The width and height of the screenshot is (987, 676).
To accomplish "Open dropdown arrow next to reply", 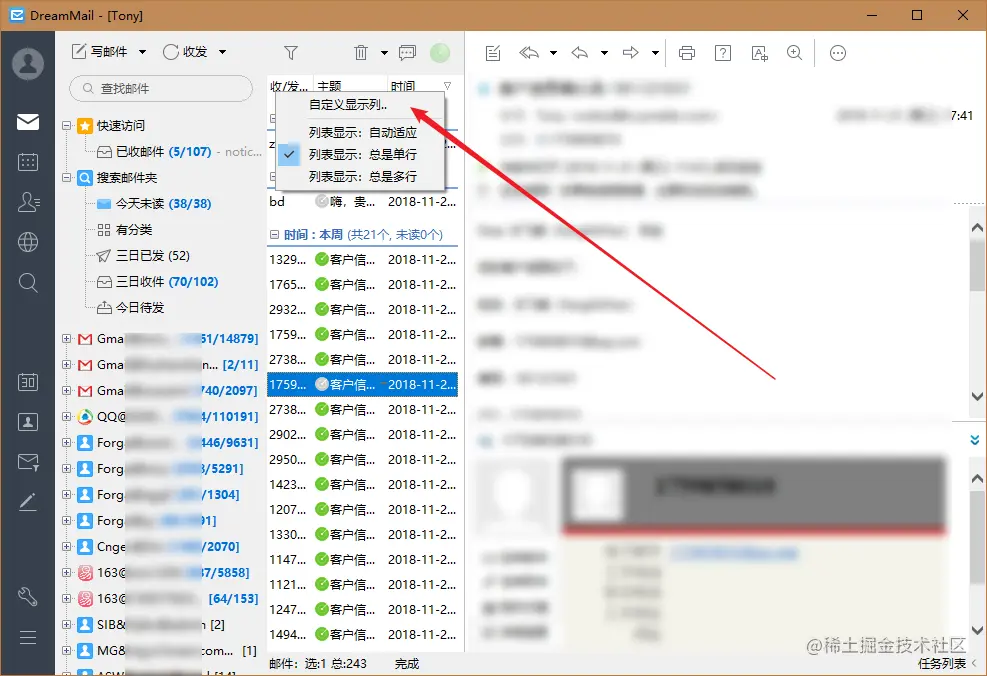I will click(x=604, y=53).
